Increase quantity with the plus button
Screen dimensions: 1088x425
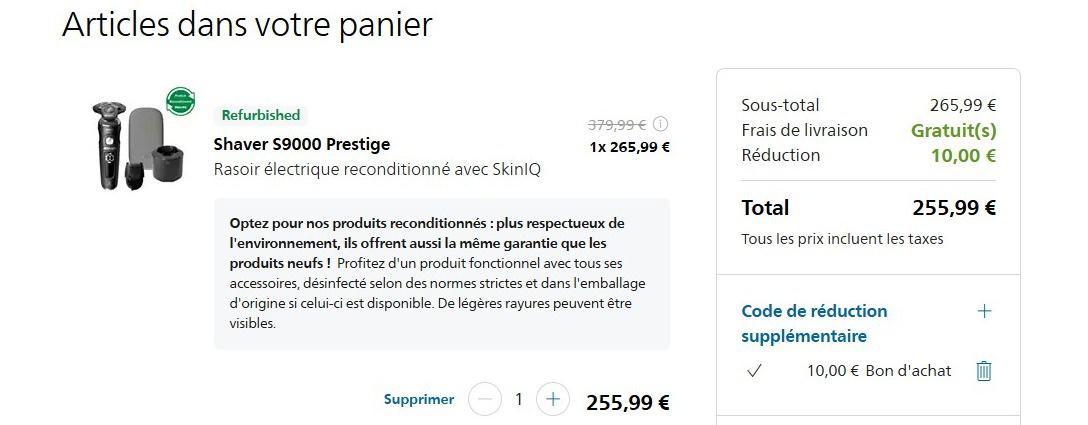point(552,400)
